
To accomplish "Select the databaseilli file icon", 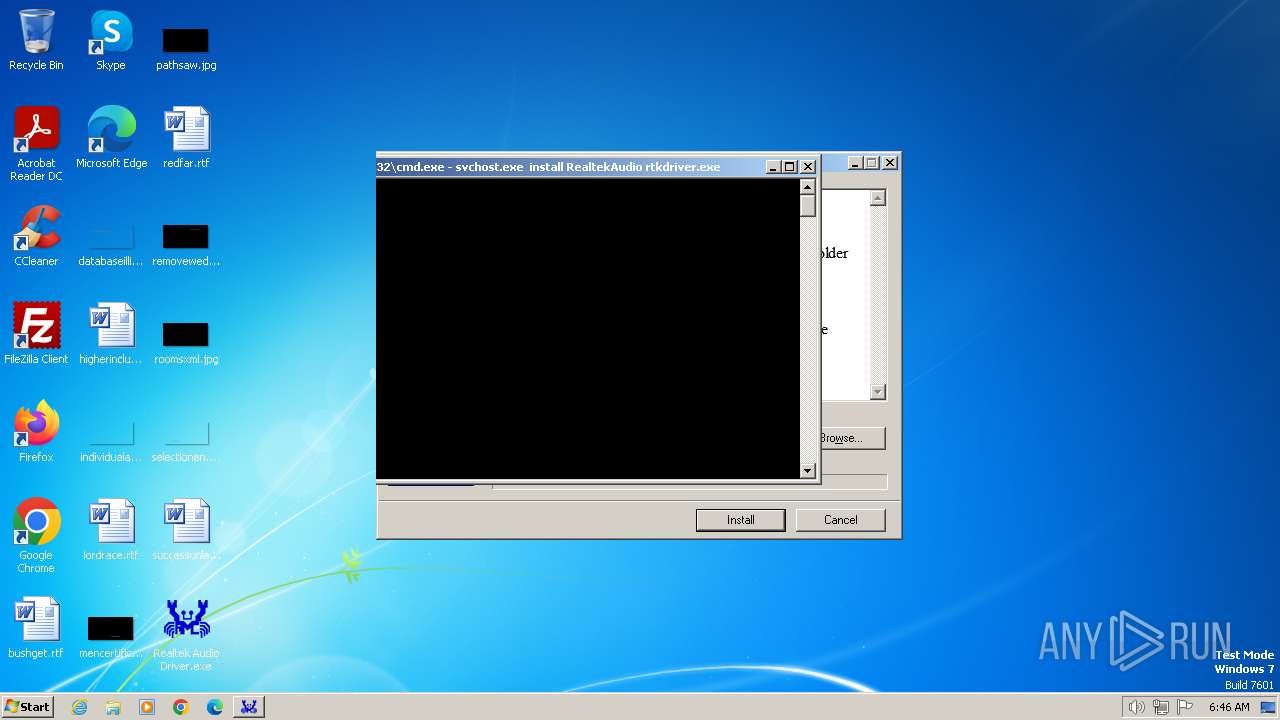I will pos(110,244).
